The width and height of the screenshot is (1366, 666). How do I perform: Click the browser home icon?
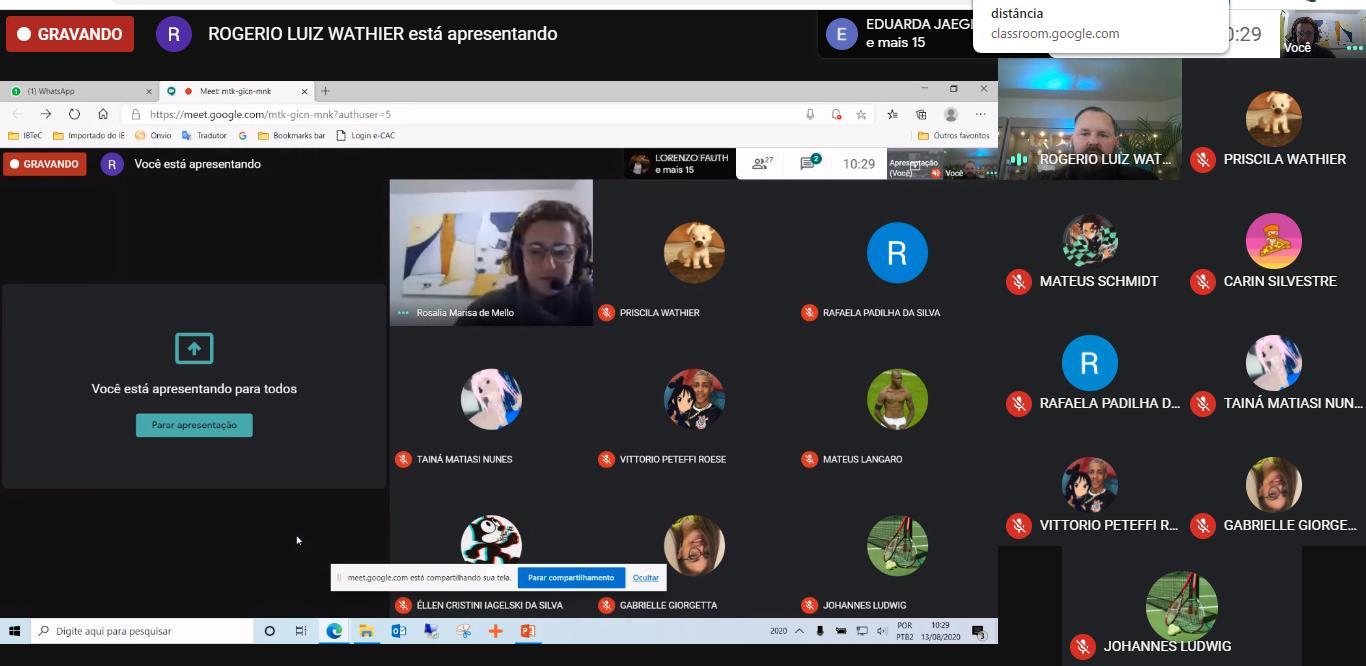click(x=103, y=114)
